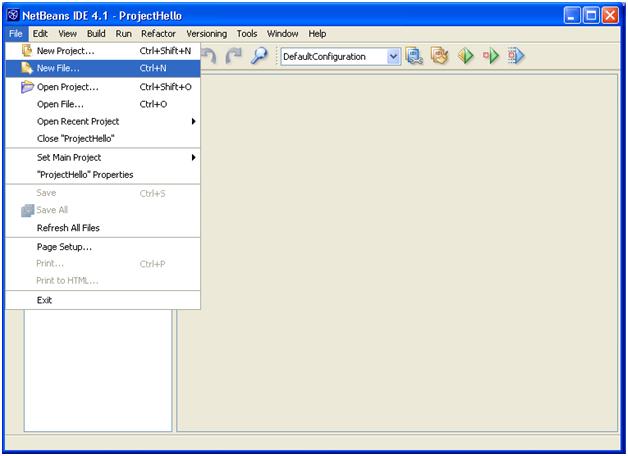Open the Edit menu
The height and width of the screenshot is (456, 628).
tap(40, 34)
